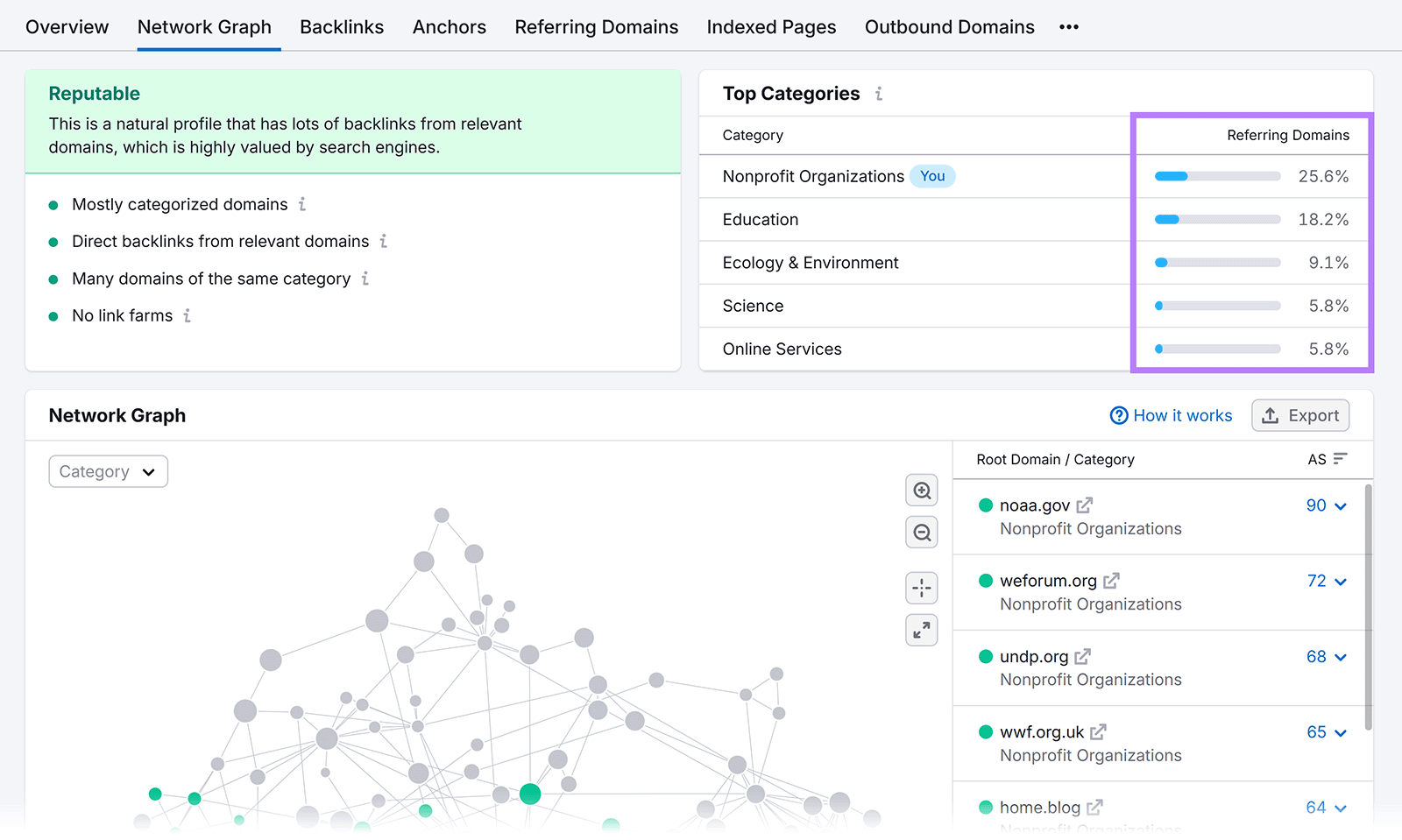This screenshot has height=840, width=1402.
Task: Click the zoom-in icon on the network graph
Action: click(921, 490)
